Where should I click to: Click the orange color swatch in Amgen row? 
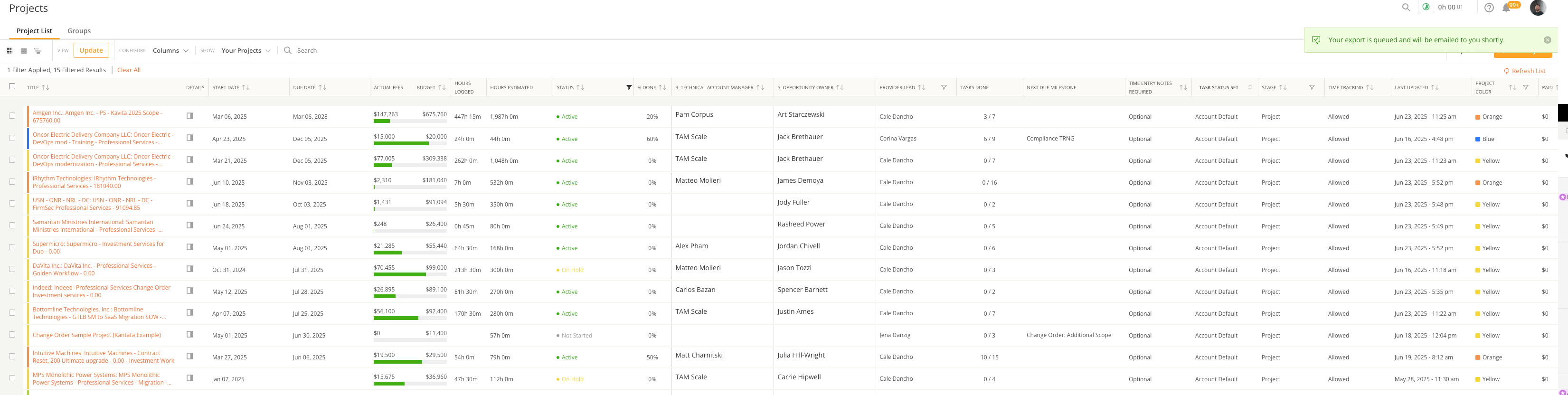point(1477,117)
